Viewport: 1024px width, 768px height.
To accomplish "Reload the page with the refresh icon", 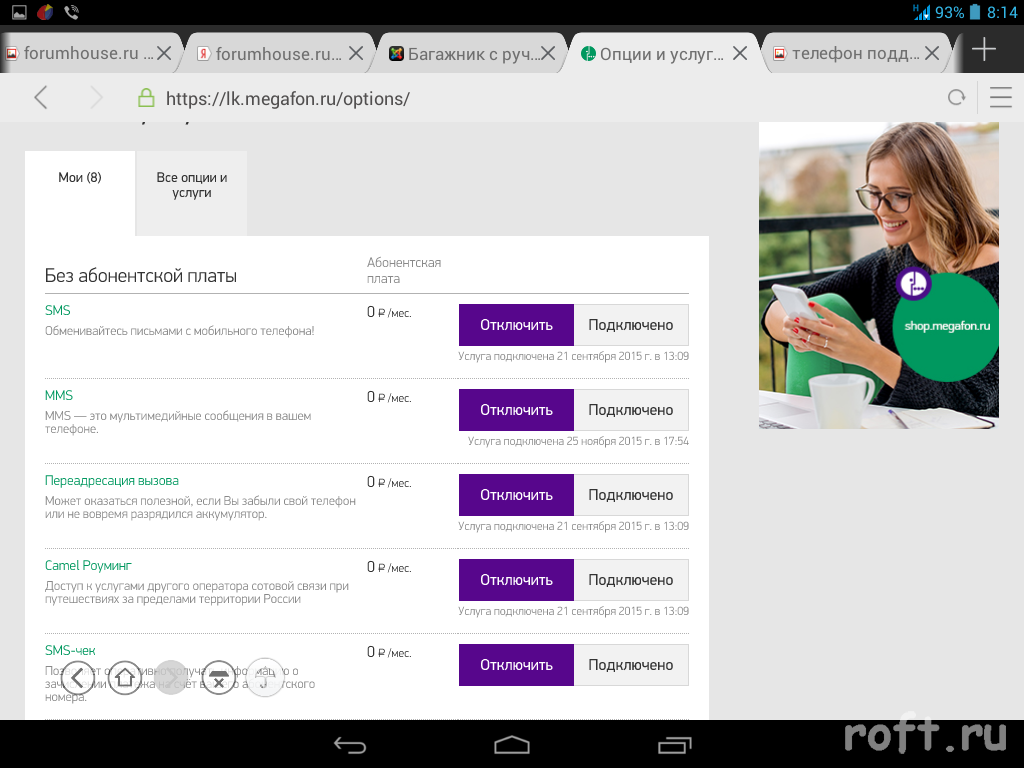I will tap(957, 97).
